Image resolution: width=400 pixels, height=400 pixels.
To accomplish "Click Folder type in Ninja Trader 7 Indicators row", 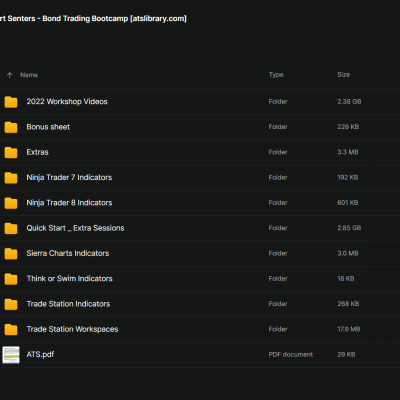I will pyautogui.click(x=278, y=178).
